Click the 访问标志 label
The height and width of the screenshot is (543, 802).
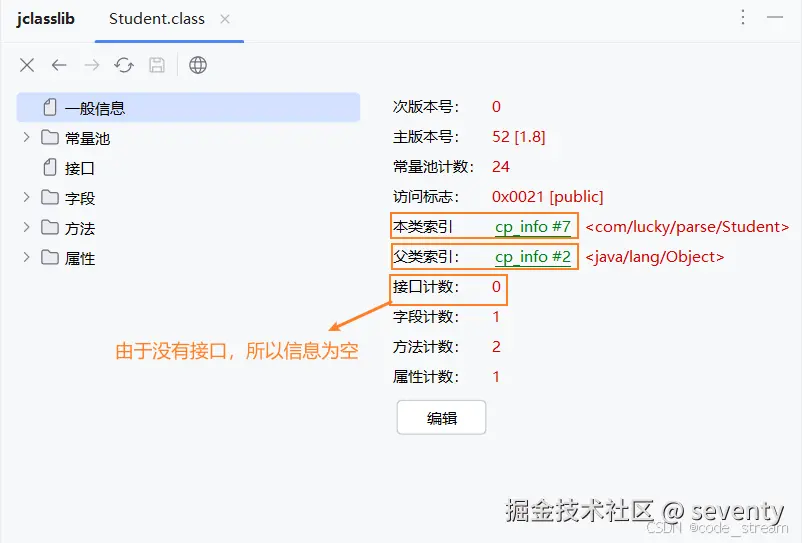click(x=426, y=197)
